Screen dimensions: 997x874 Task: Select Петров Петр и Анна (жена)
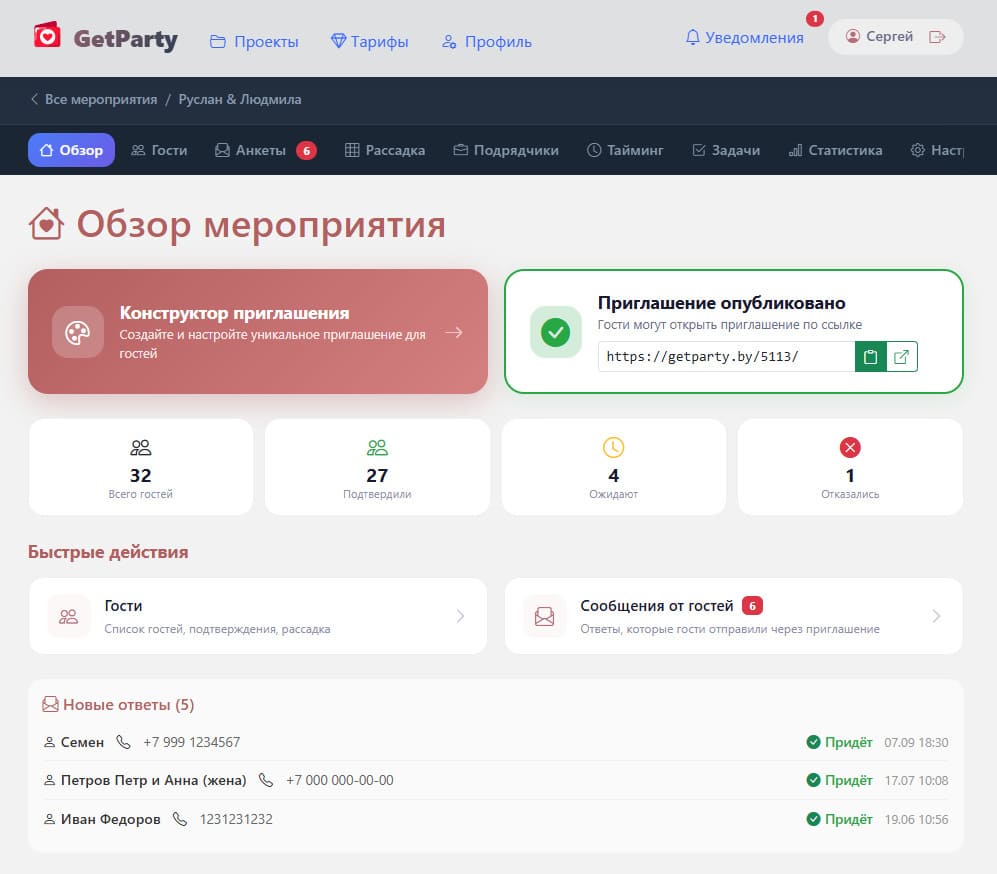495,780
